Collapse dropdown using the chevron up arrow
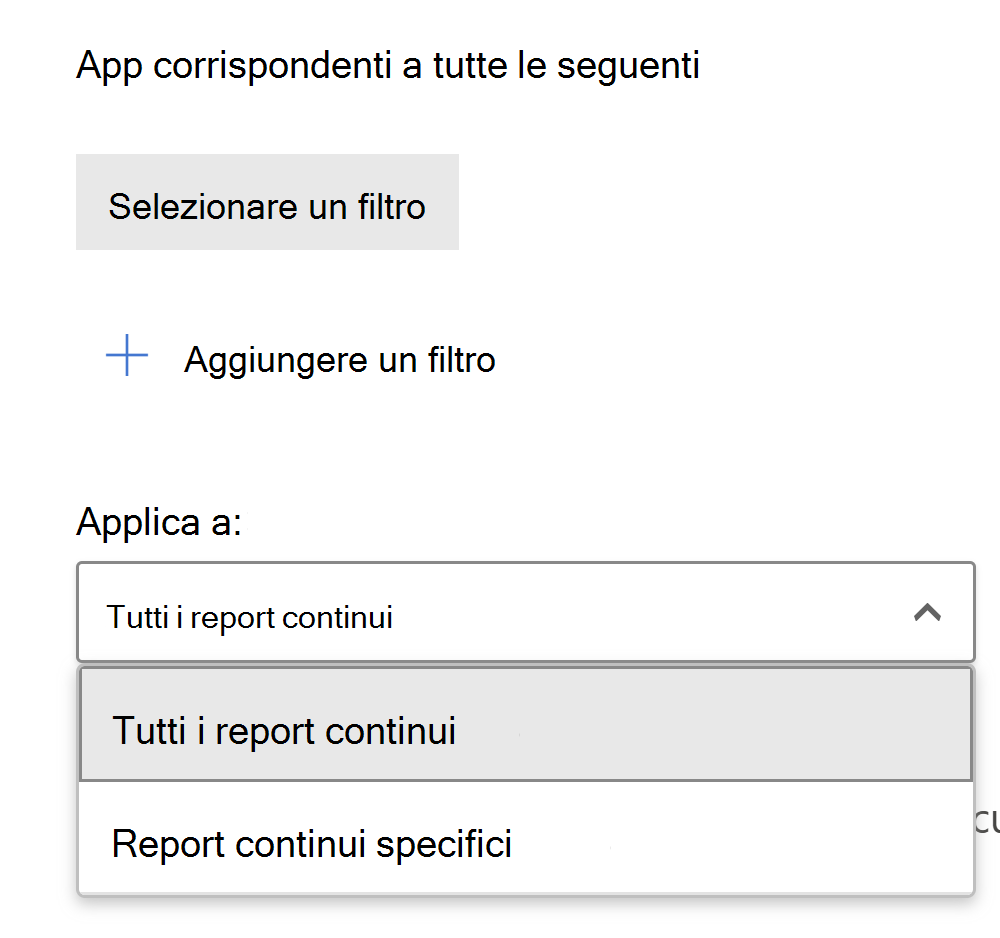The width and height of the screenshot is (1000, 938). click(x=927, y=613)
